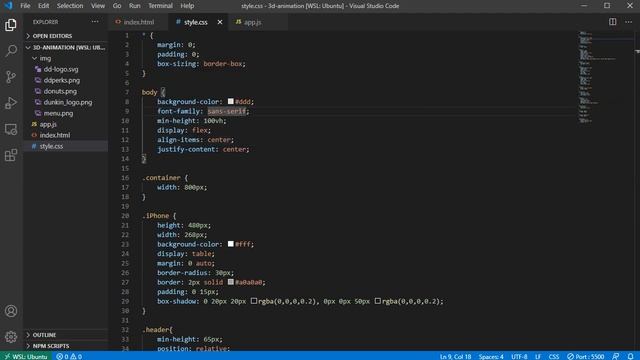
Task: Open the Selection menu
Action: click(x=70, y=6)
